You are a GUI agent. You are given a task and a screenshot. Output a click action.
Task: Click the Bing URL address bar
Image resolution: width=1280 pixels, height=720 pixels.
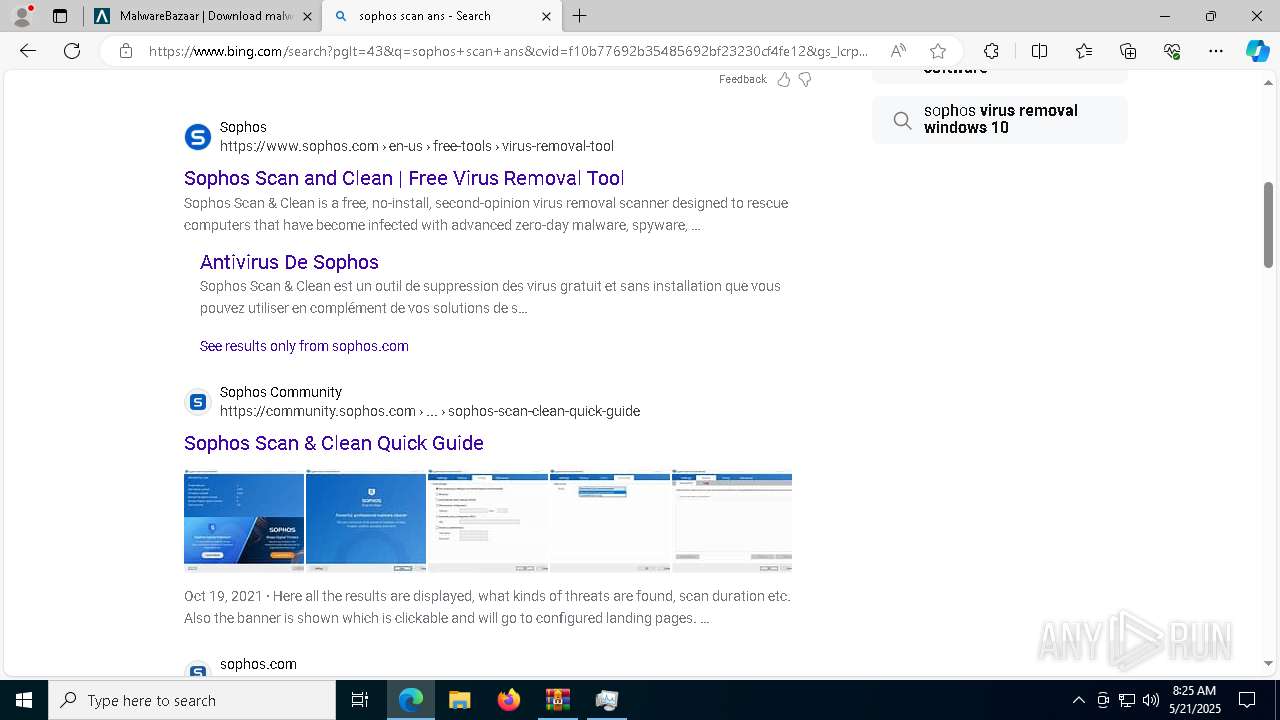508,51
